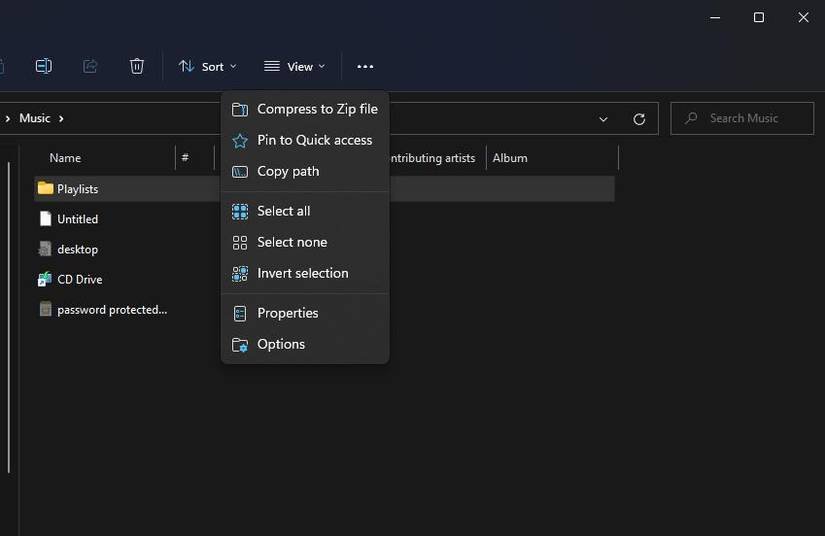This screenshot has height=536, width=825.
Task: Open the View dropdown
Action: (x=295, y=66)
